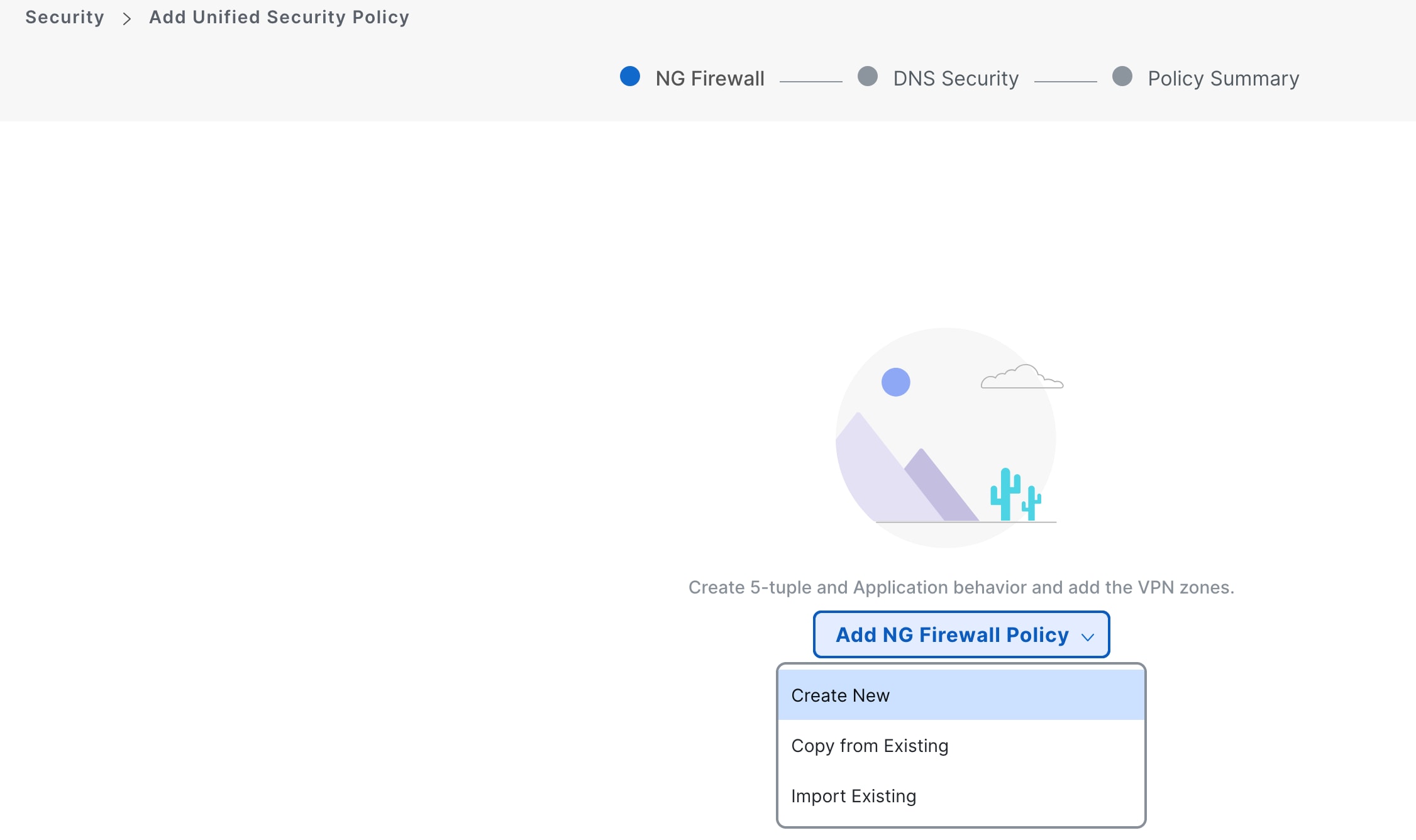Pick Import Existing from the dropdown
Screen dimensions: 1416x840
click(853, 796)
